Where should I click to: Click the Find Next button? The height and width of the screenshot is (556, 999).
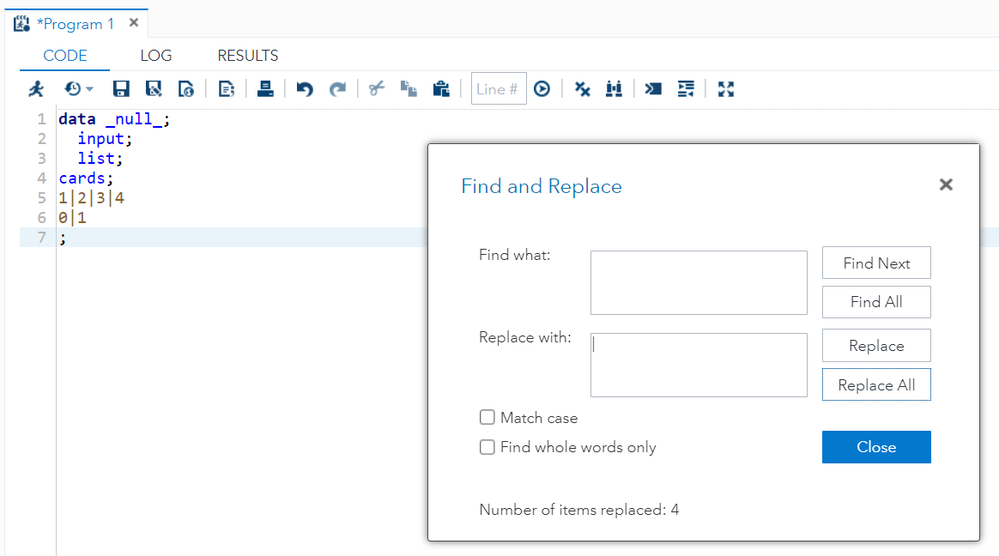(x=876, y=263)
